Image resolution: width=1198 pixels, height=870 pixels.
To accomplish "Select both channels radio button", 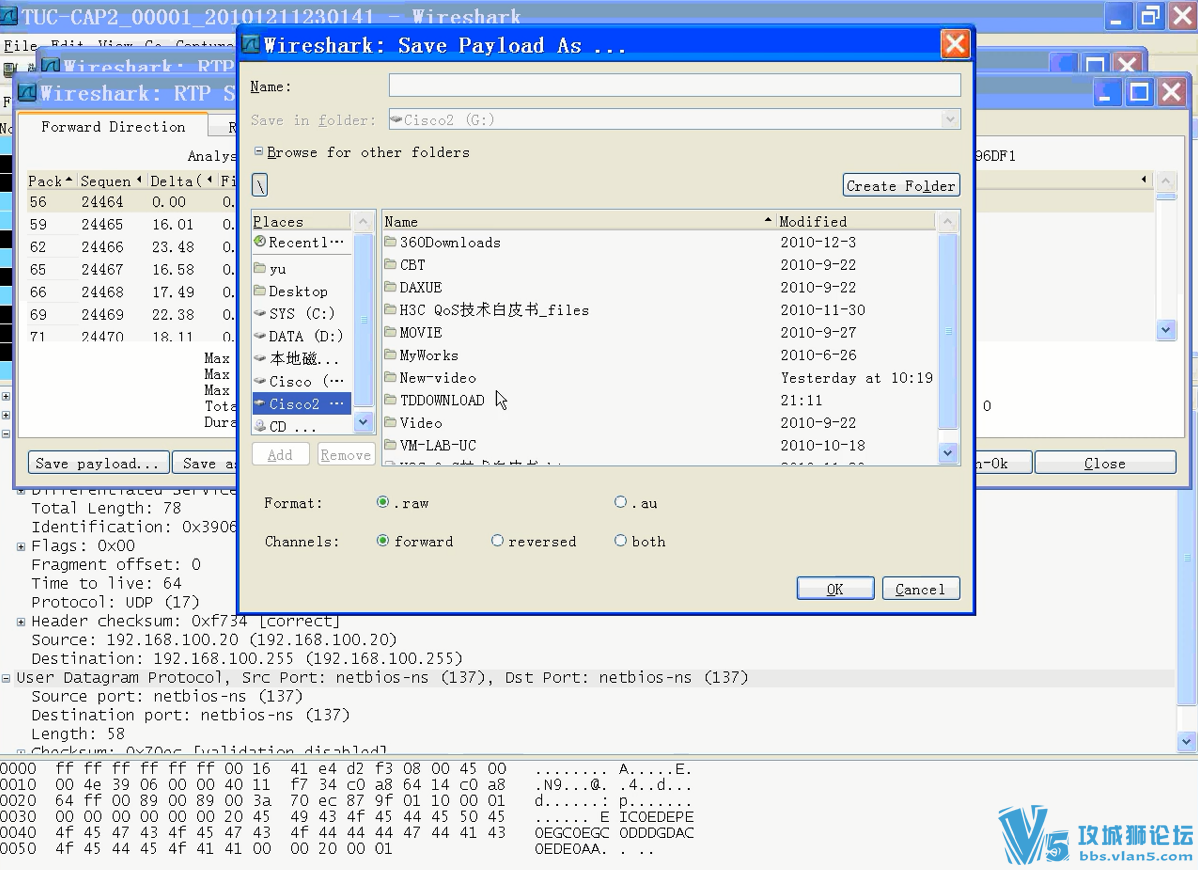I will pos(621,541).
